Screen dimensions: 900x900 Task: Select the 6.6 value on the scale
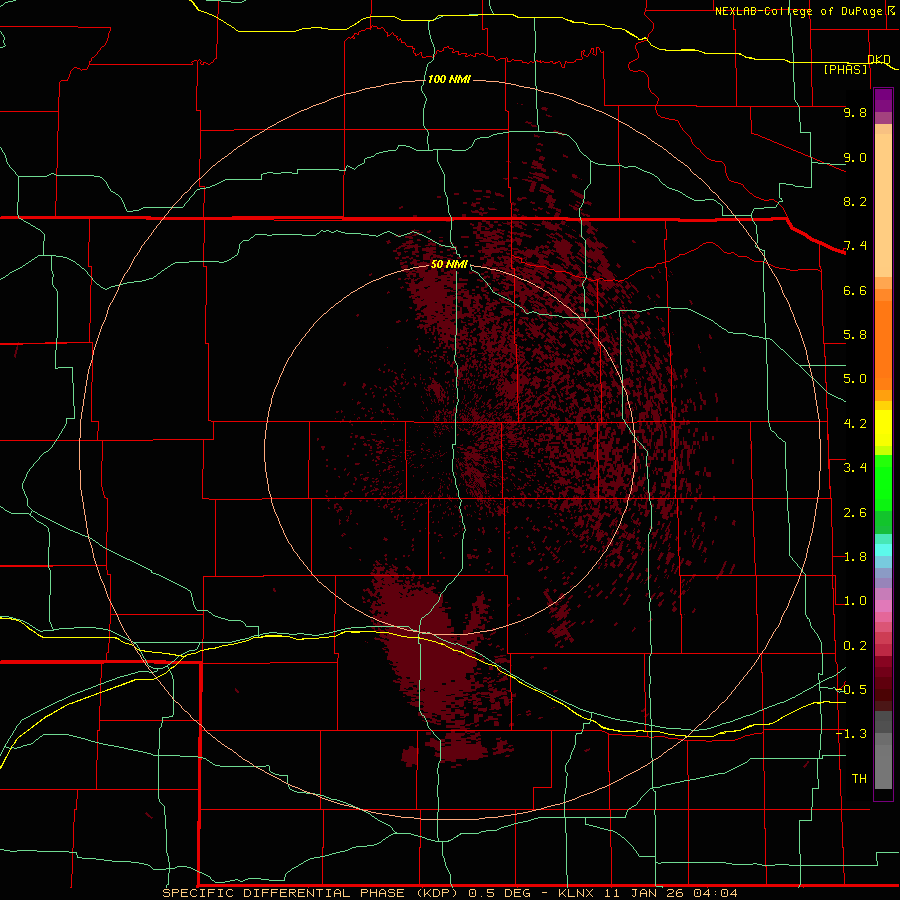pyautogui.click(x=855, y=290)
